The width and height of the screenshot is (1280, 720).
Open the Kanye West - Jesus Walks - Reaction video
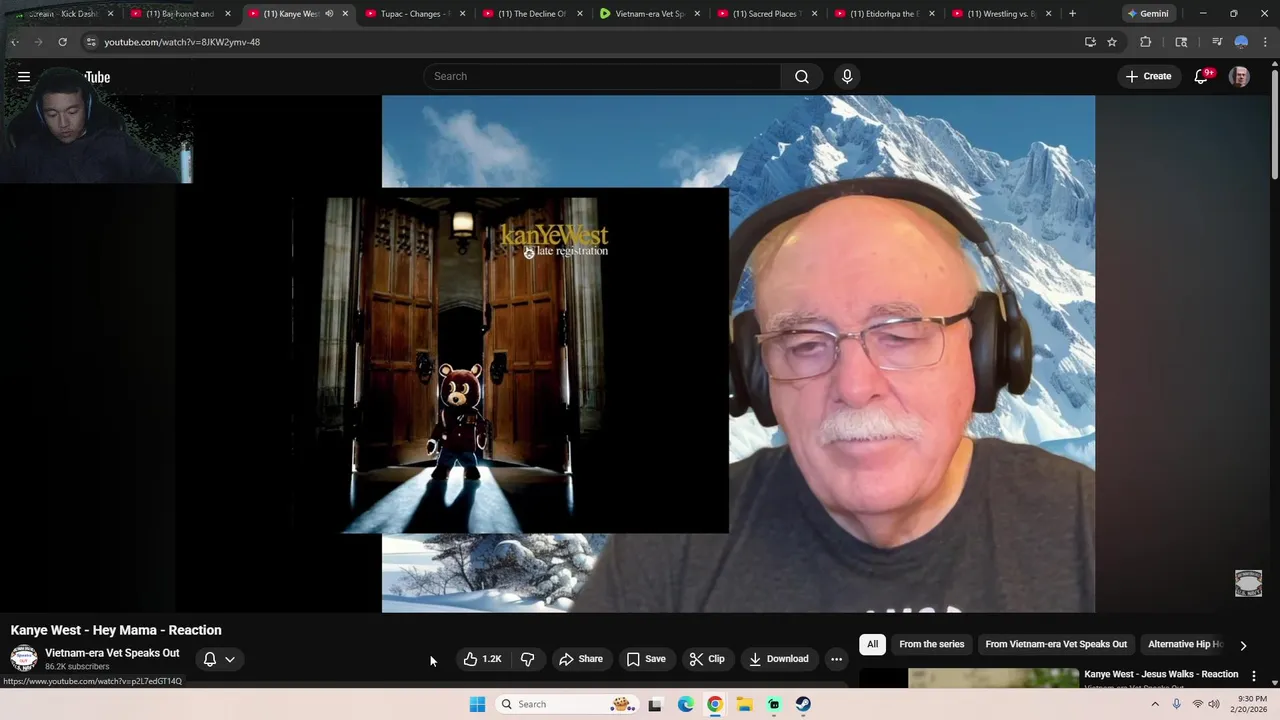(x=1160, y=674)
